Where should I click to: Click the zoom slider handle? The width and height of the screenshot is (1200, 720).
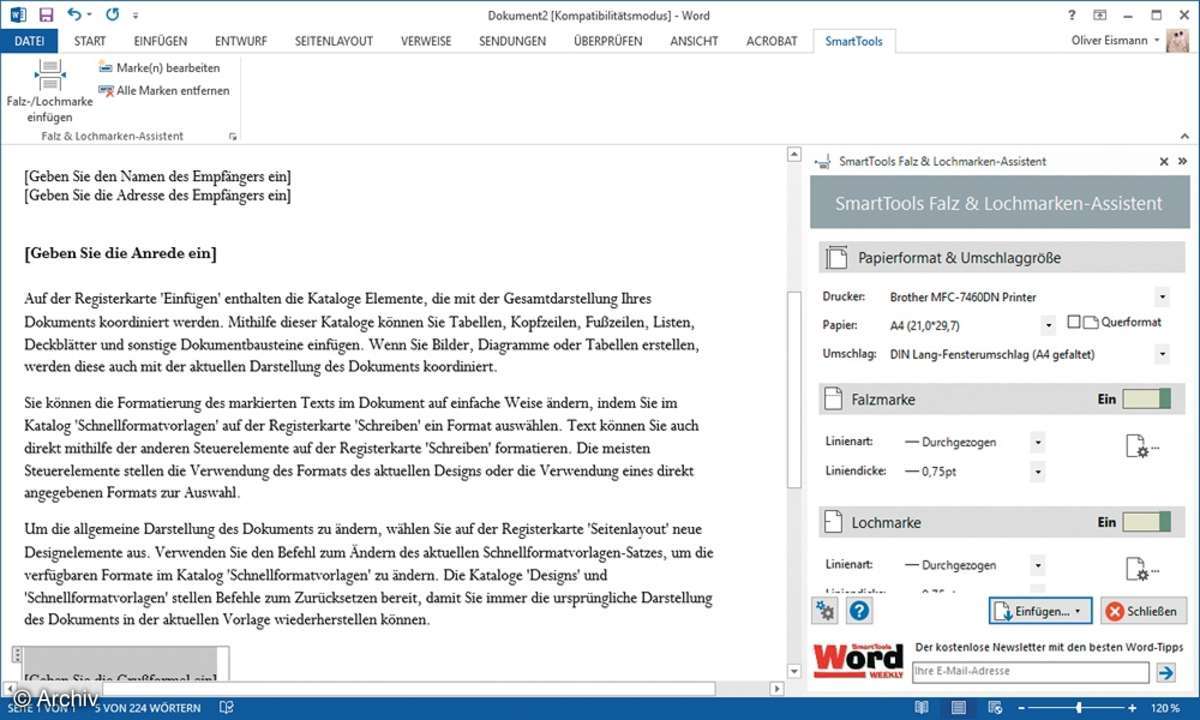click(x=1079, y=708)
